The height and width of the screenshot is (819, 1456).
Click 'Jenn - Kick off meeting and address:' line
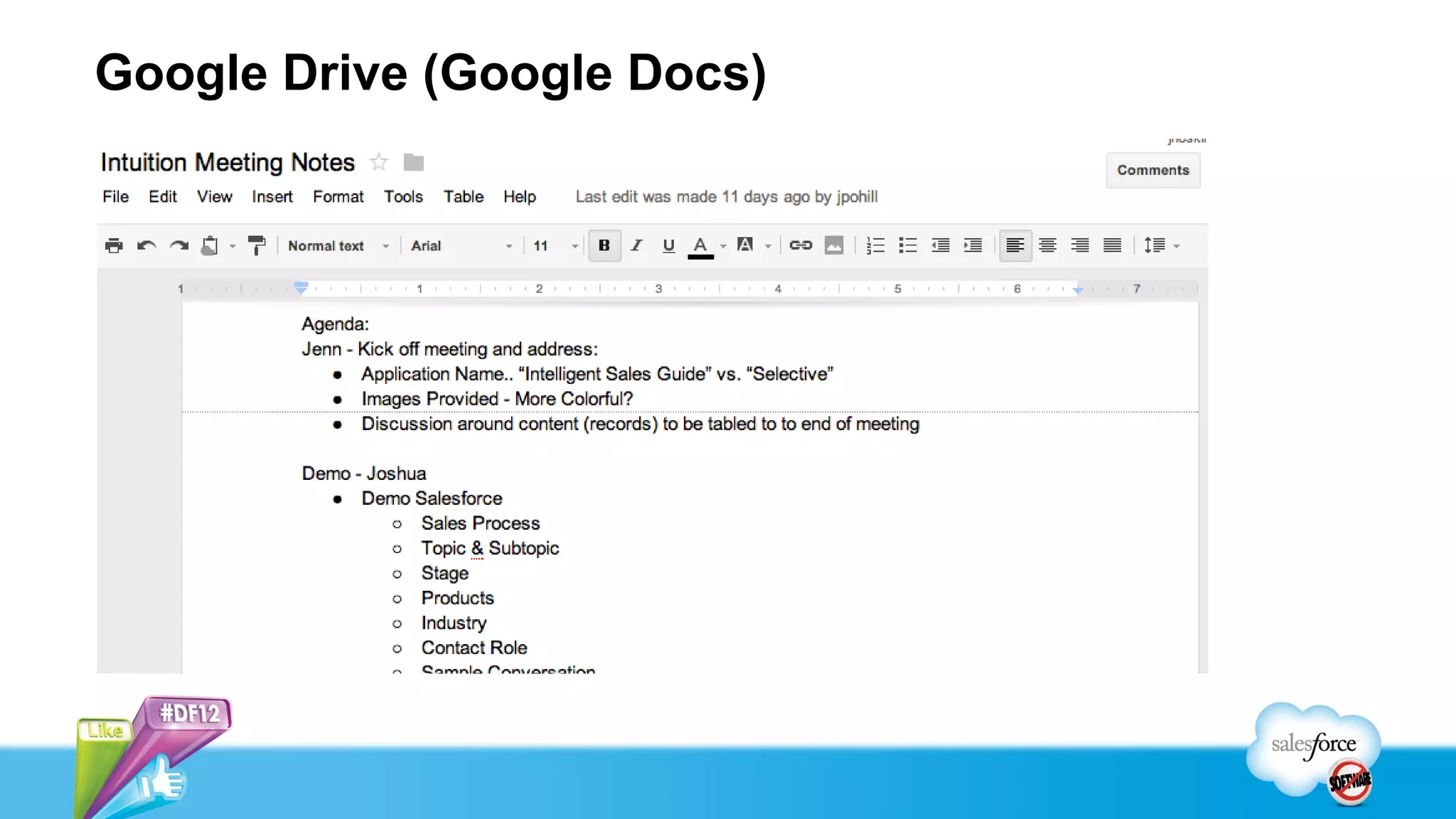(450, 349)
